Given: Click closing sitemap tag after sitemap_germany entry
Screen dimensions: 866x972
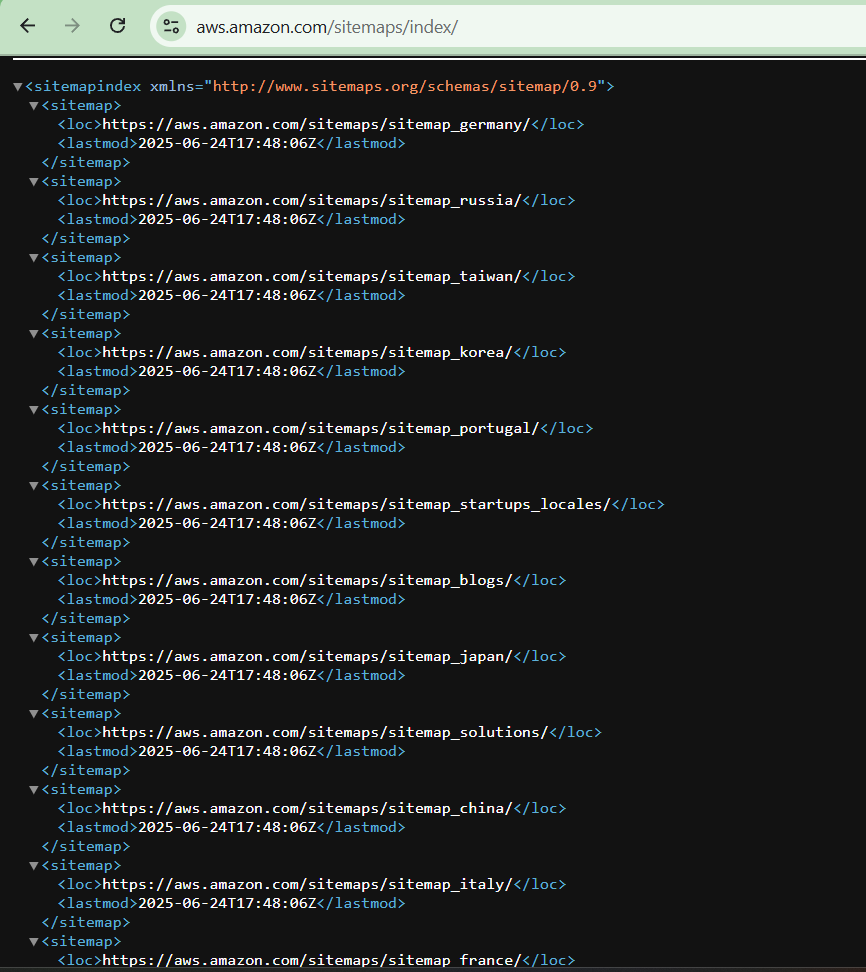Looking at the screenshot, I should click(86, 163).
